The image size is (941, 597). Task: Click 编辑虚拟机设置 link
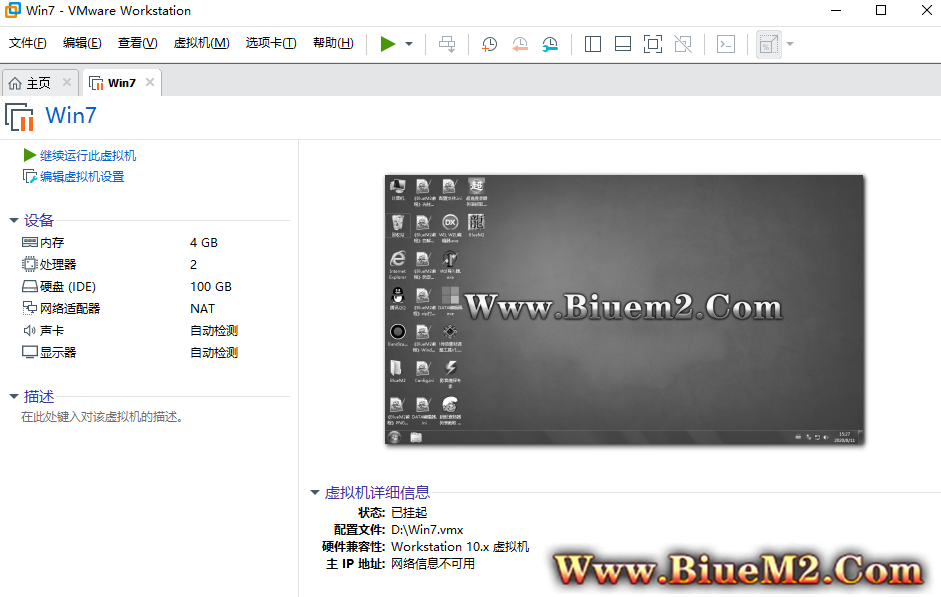[x=81, y=177]
